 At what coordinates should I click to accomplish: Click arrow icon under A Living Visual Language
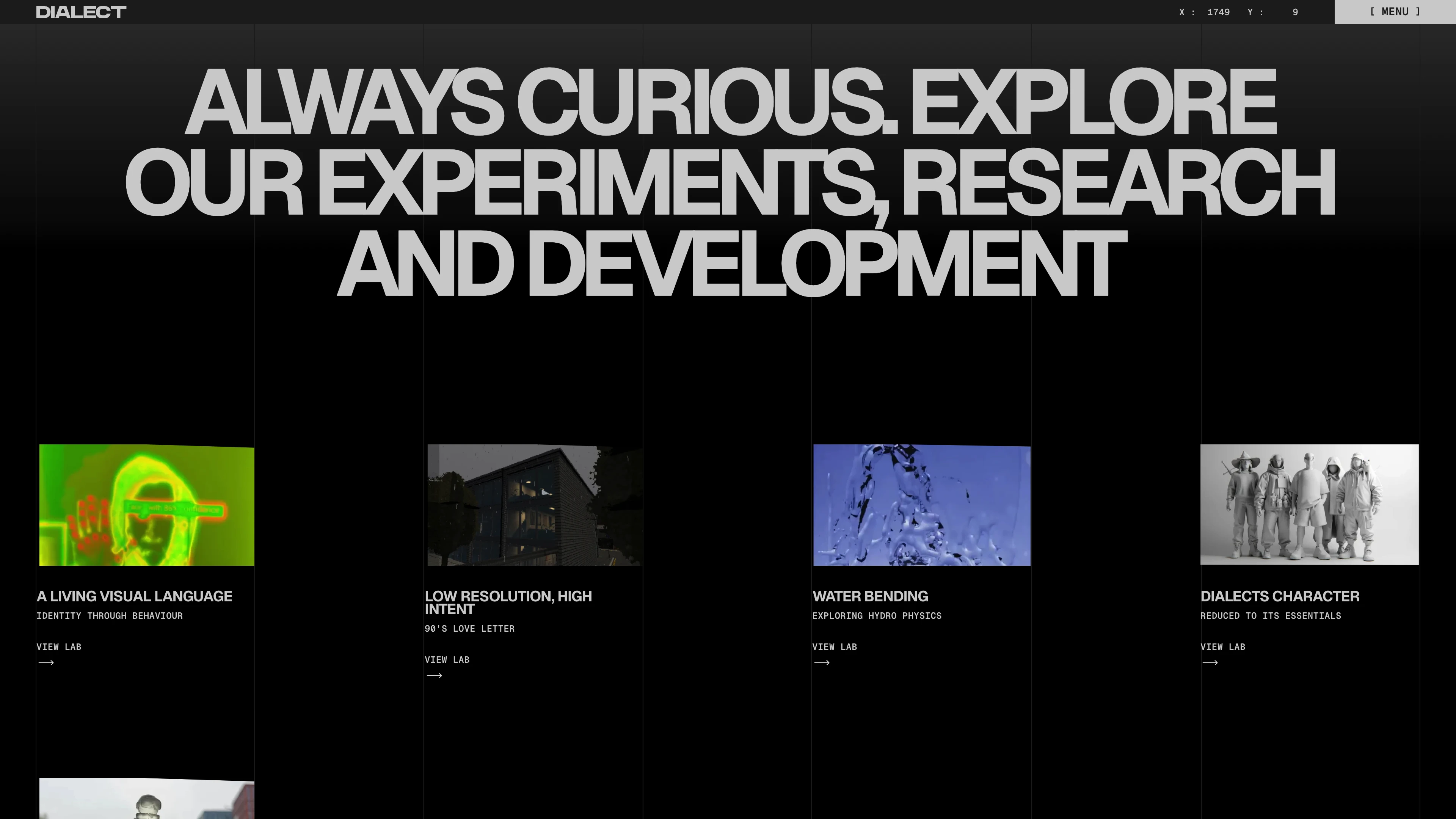click(46, 662)
